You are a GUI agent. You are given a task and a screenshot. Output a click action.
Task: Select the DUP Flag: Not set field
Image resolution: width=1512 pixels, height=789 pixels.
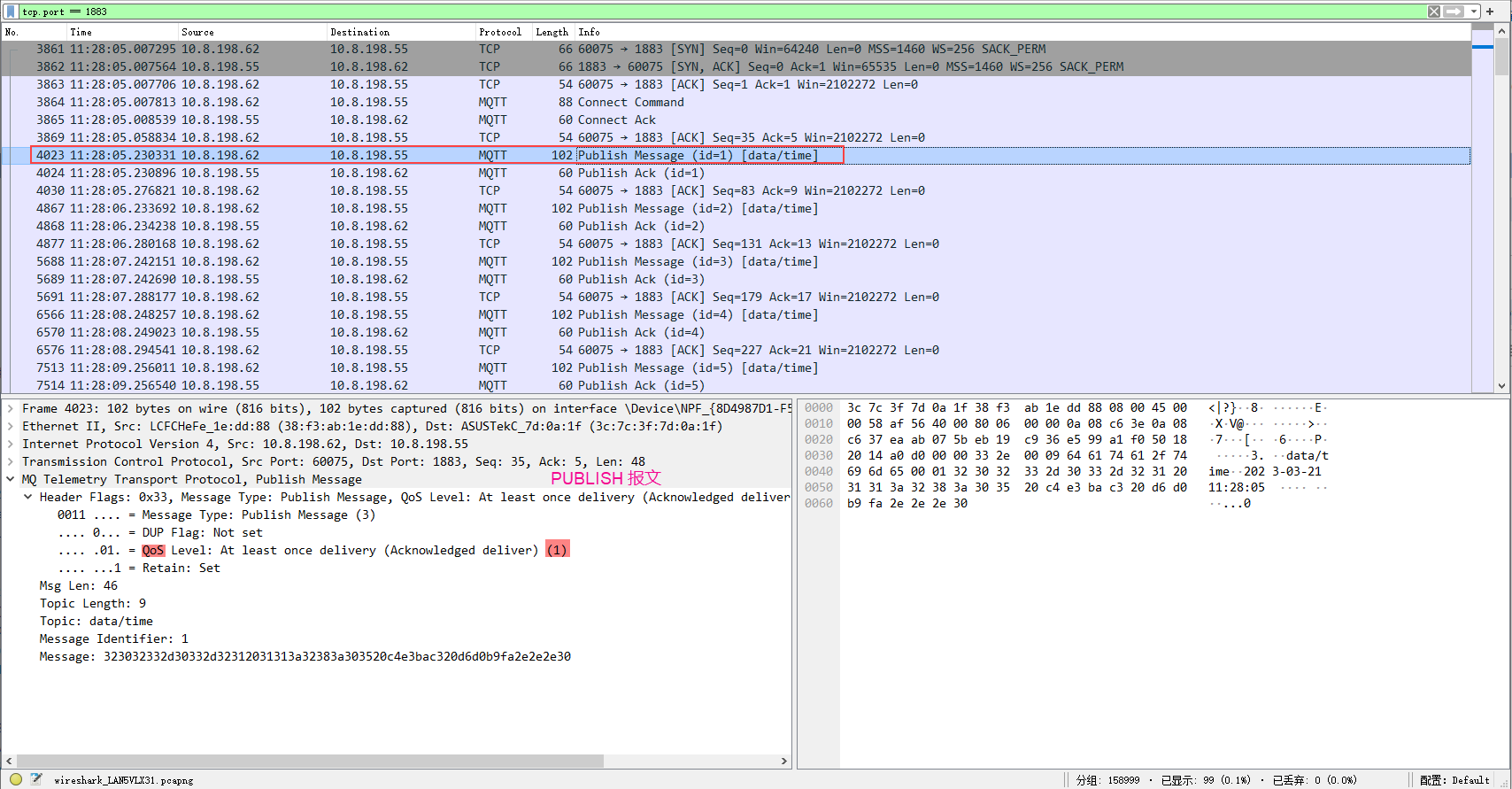(x=160, y=532)
